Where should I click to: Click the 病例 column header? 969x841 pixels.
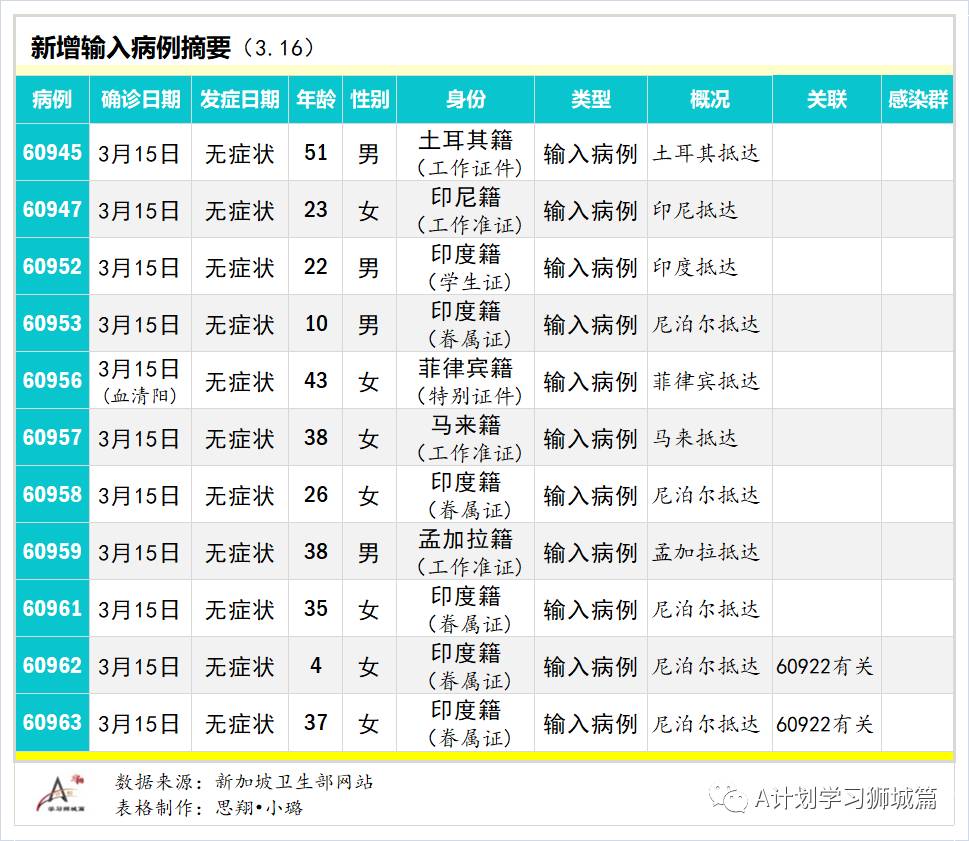(x=52, y=100)
